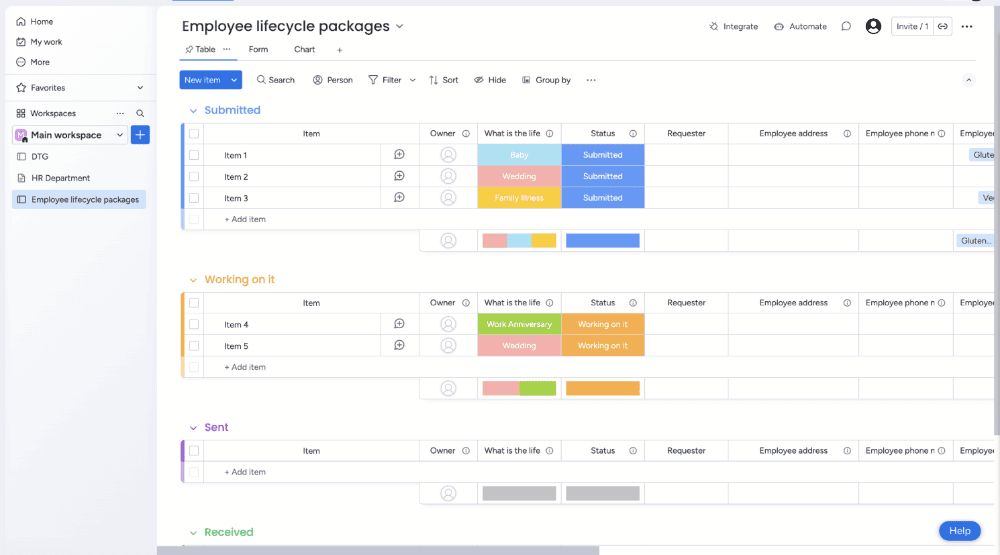Viewport: 1000px width, 555px height.
Task: Click the Workspaces options ellipsis
Action: [120, 113]
